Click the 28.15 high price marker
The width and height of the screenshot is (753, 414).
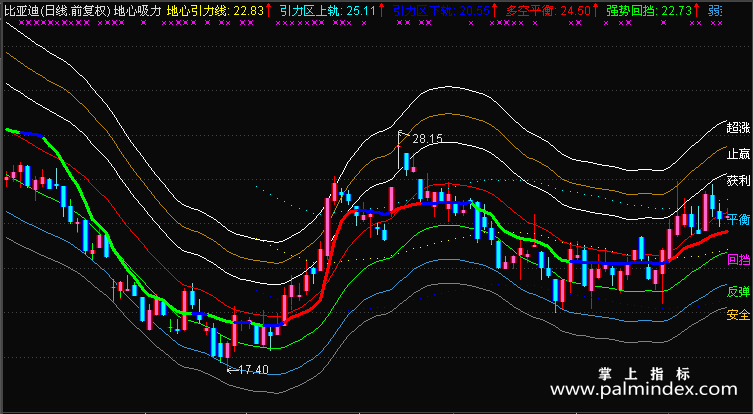(427, 139)
